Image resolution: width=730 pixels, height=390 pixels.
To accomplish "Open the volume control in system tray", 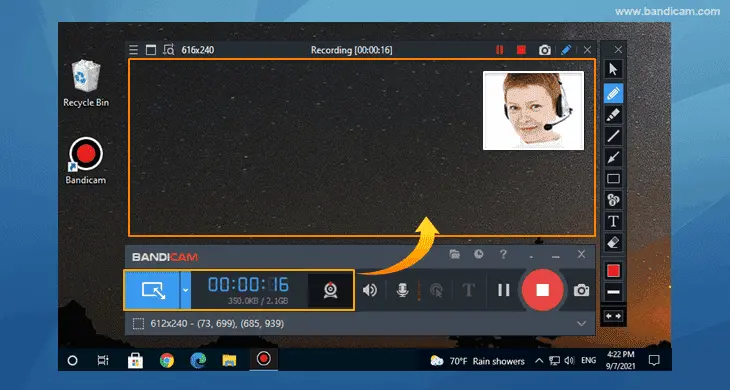I will click(x=569, y=361).
